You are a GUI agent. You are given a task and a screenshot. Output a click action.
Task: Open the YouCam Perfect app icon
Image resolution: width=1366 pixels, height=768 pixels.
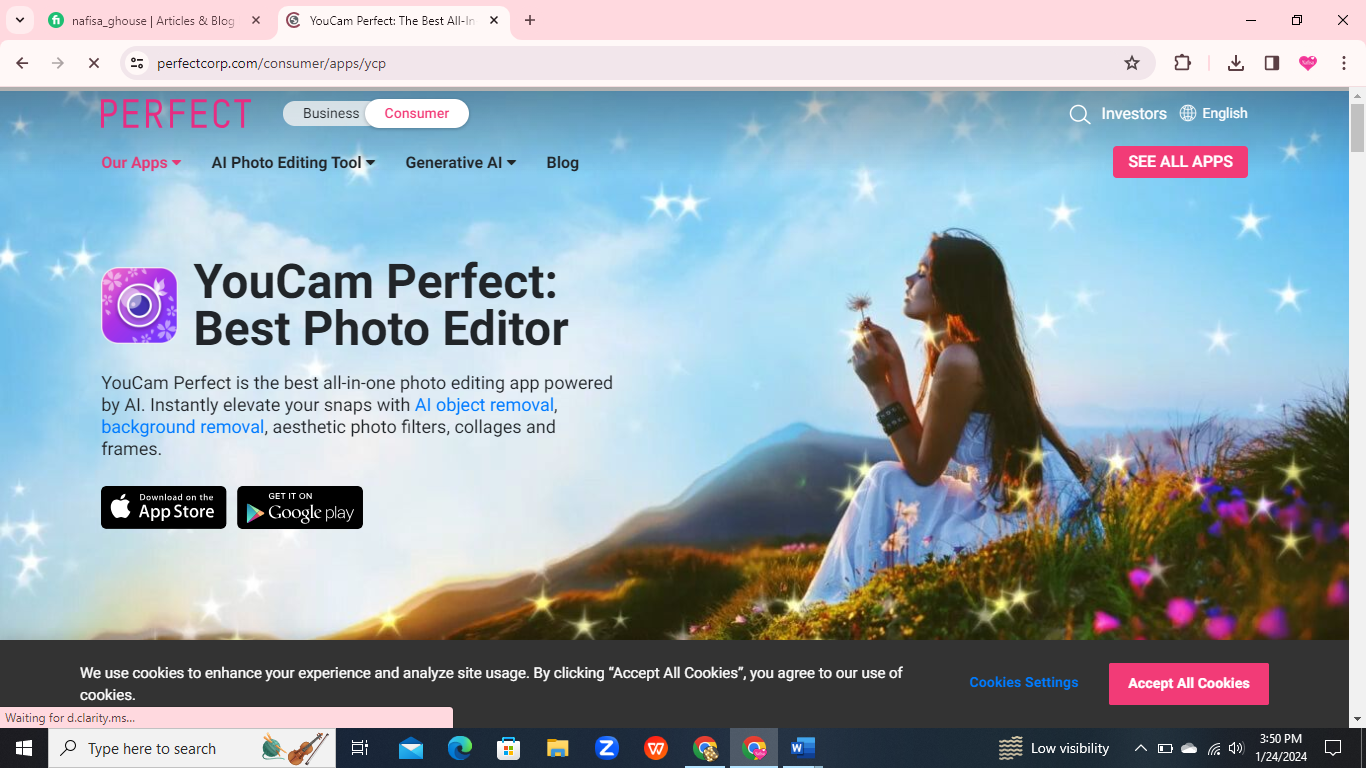tap(139, 305)
